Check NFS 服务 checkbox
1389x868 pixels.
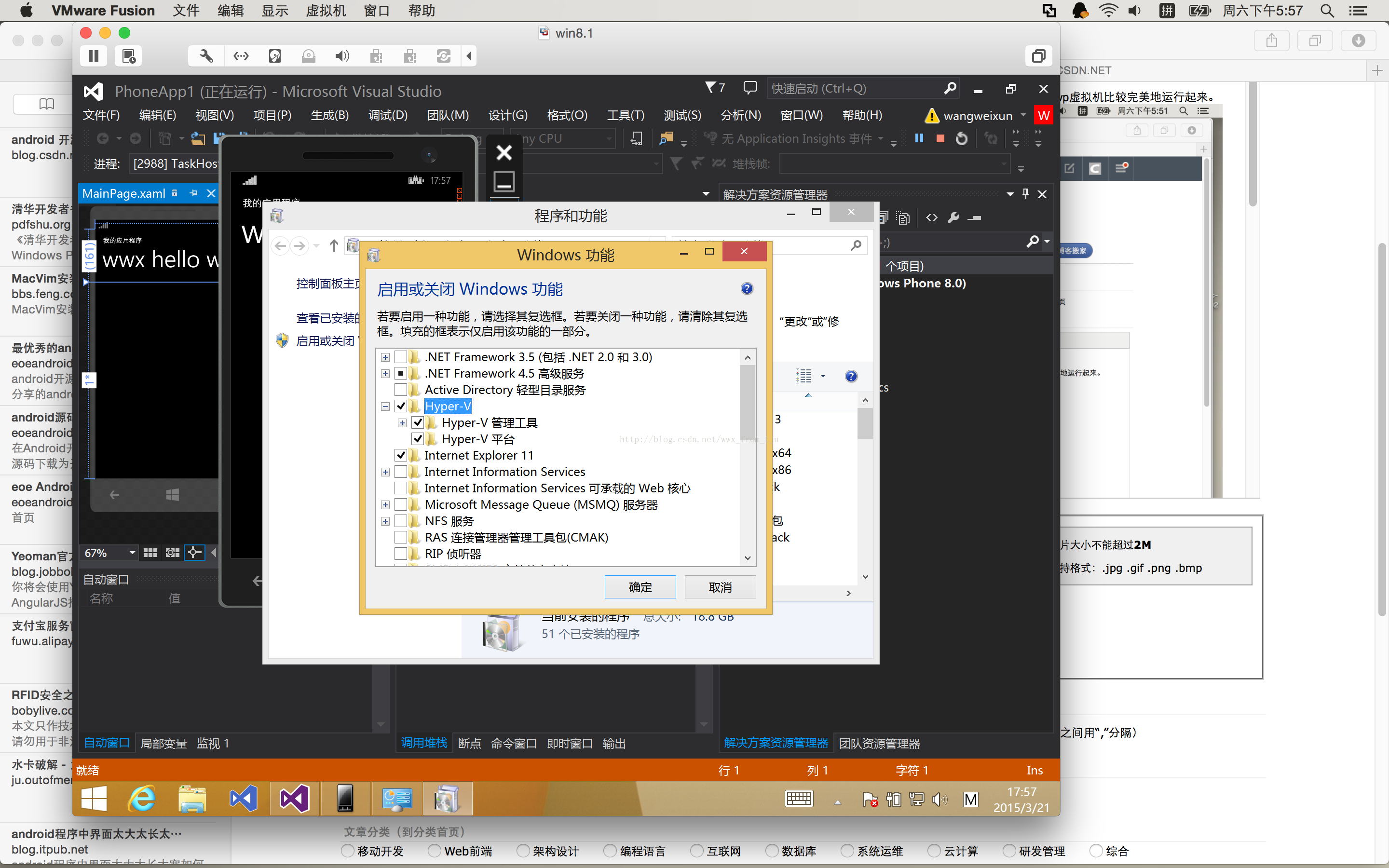pos(401,521)
